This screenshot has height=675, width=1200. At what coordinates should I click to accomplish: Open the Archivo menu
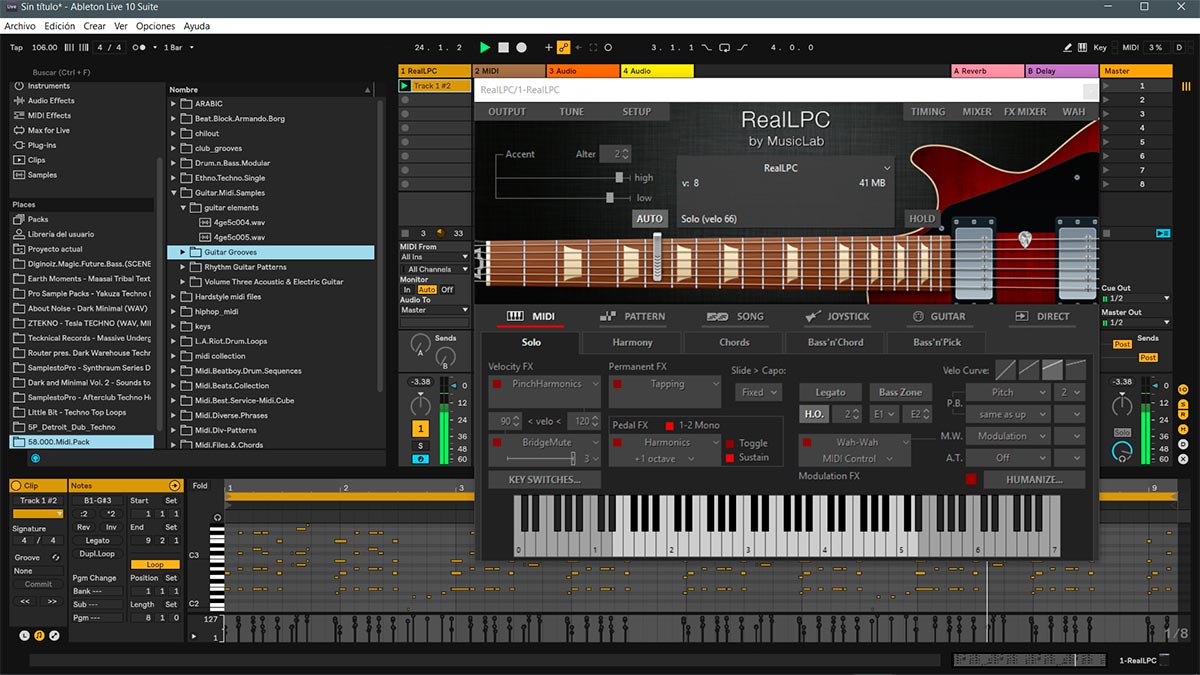pyautogui.click(x=20, y=26)
